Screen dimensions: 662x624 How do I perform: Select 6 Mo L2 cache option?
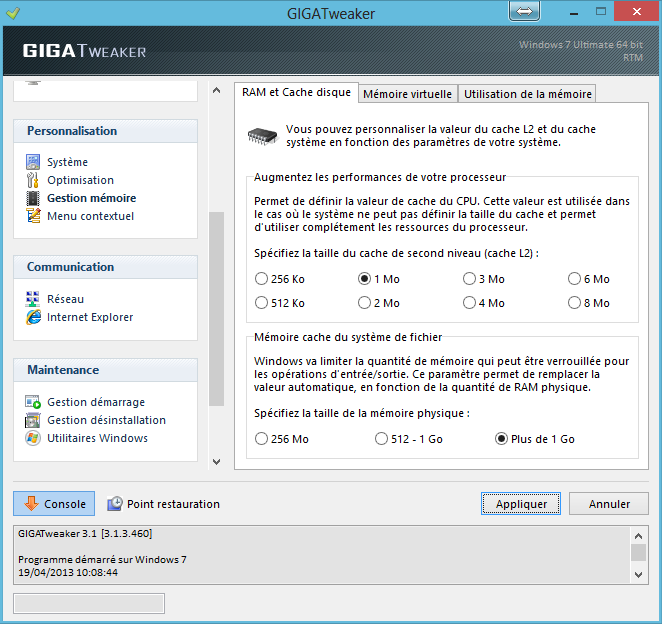point(589,279)
